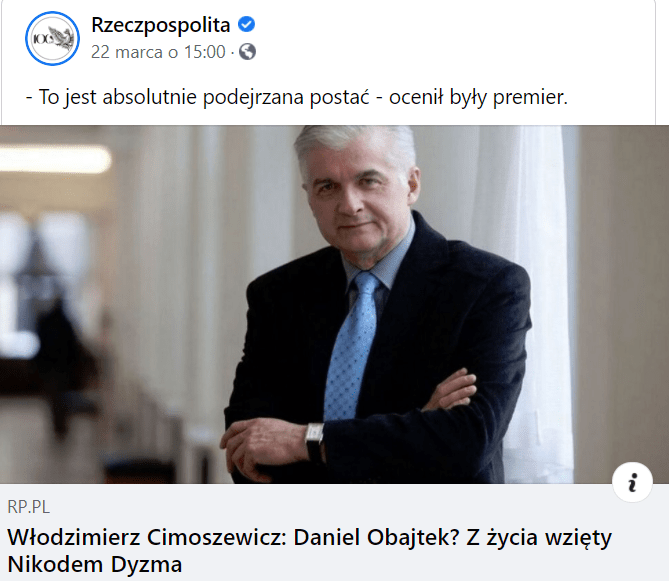Open the post timestamp 22 marca o 15:00
Screen dimensions: 669x581
pos(158,52)
